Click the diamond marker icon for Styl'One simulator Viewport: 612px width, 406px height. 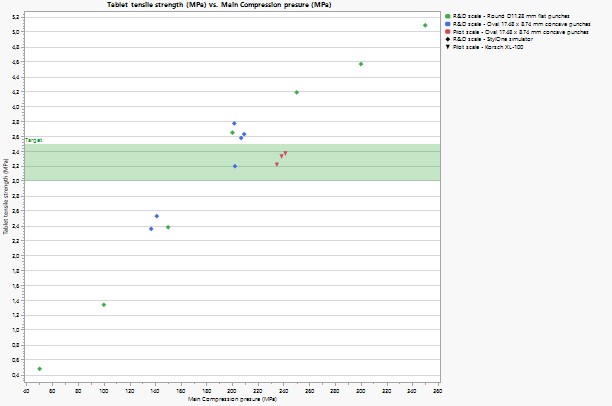tap(447, 40)
